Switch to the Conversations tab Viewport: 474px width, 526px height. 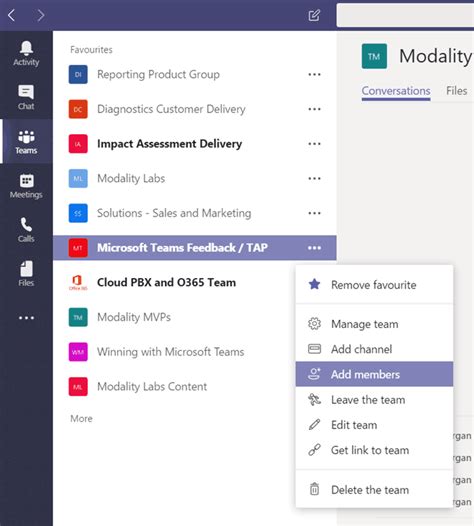pos(396,91)
